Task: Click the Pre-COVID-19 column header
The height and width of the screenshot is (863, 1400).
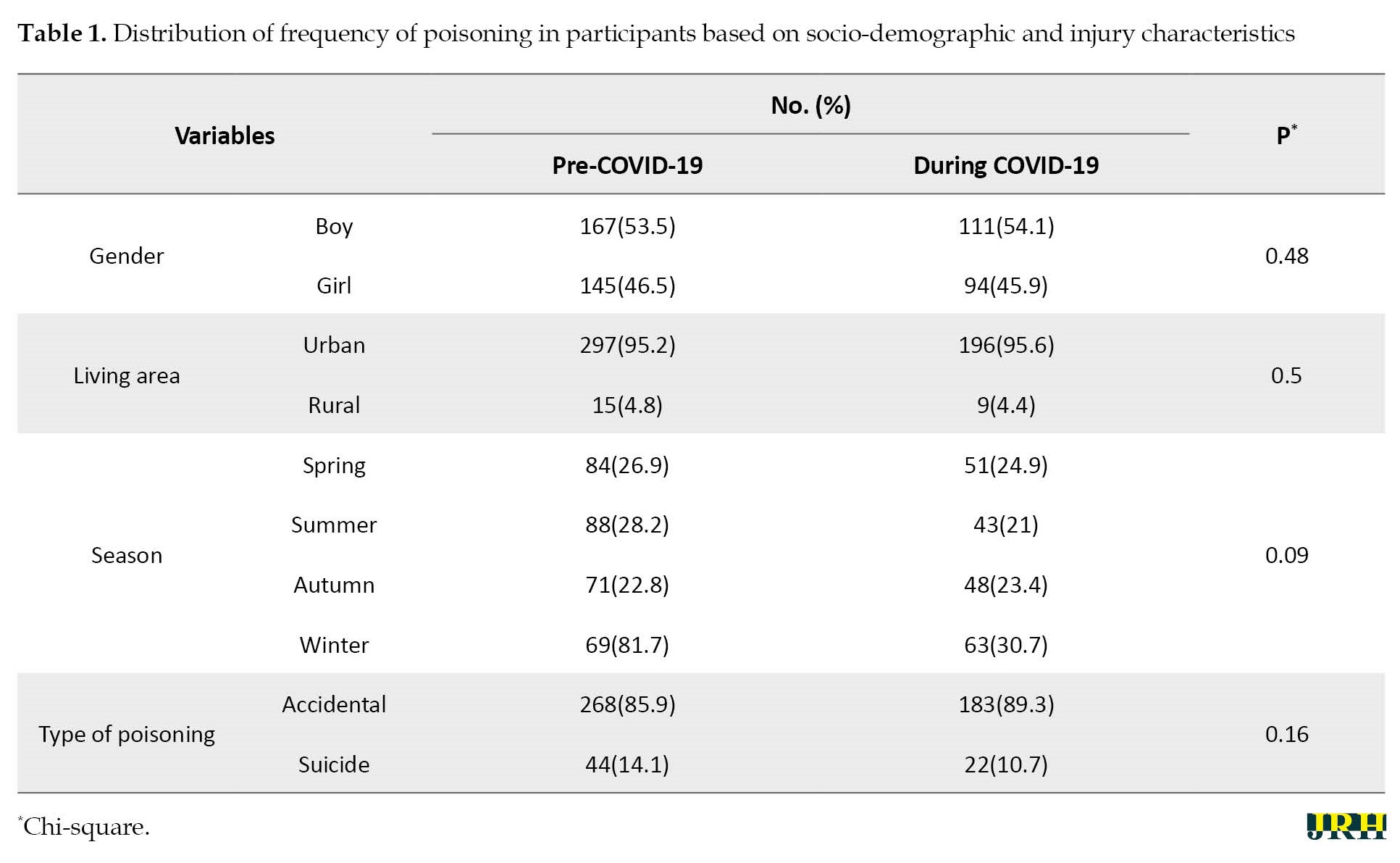Action: coord(627,165)
